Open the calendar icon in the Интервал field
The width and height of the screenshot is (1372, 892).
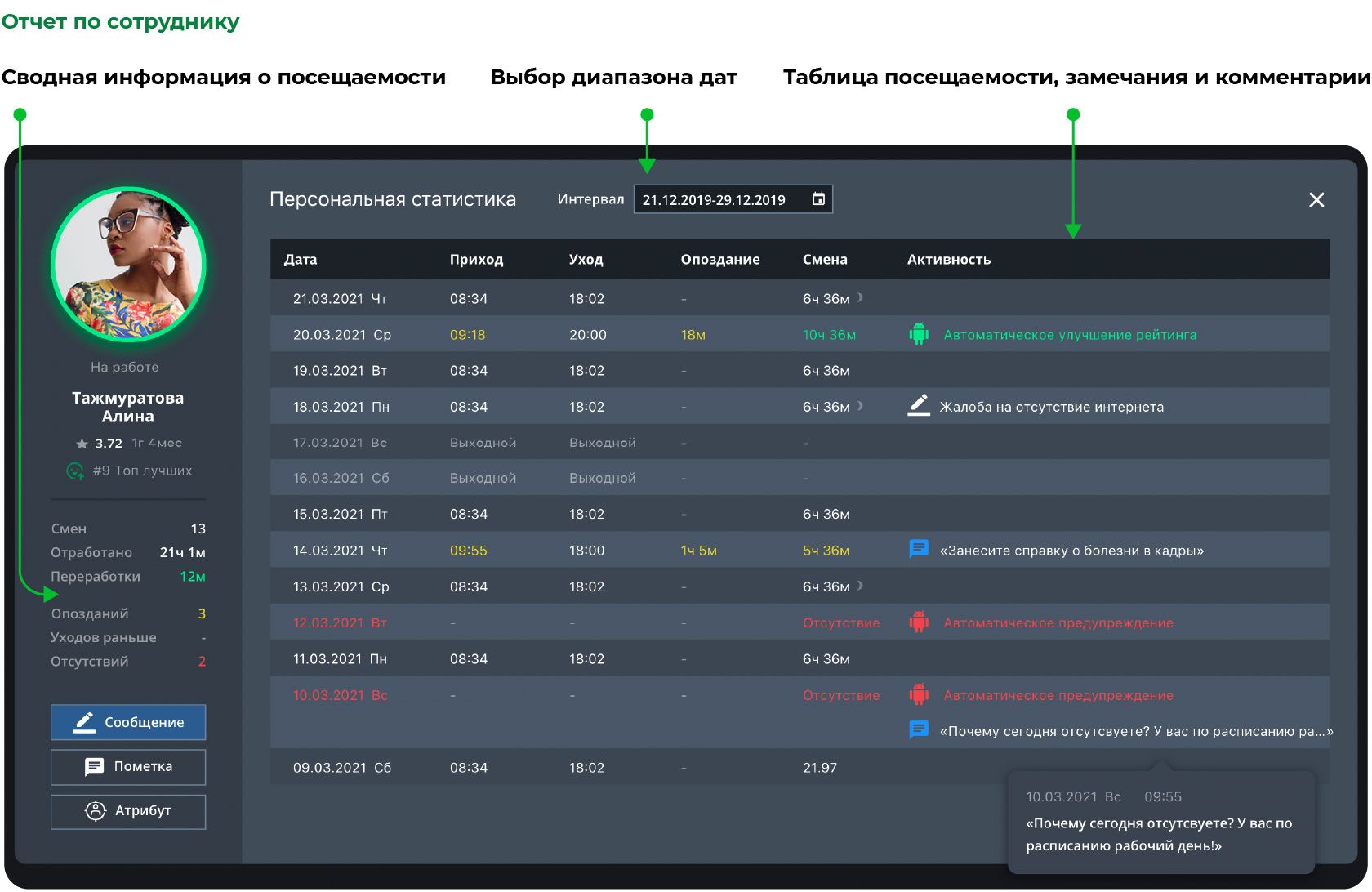click(818, 198)
